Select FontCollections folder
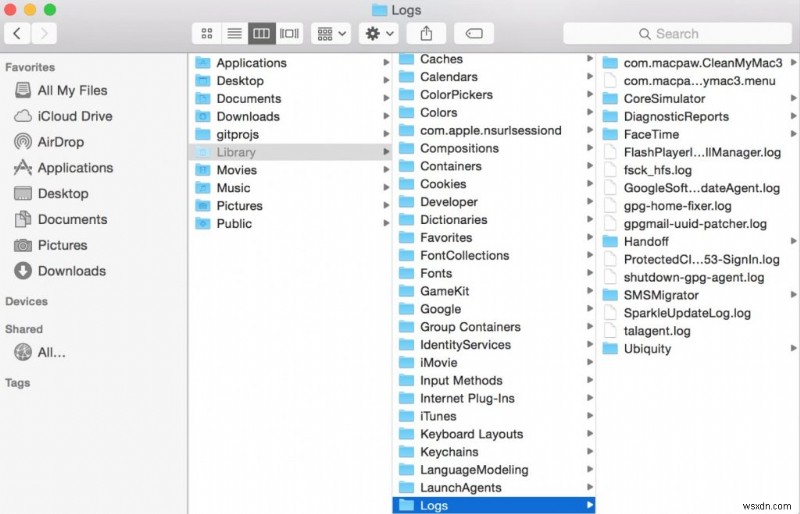The height and width of the screenshot is (514, 800). (494, 255)
